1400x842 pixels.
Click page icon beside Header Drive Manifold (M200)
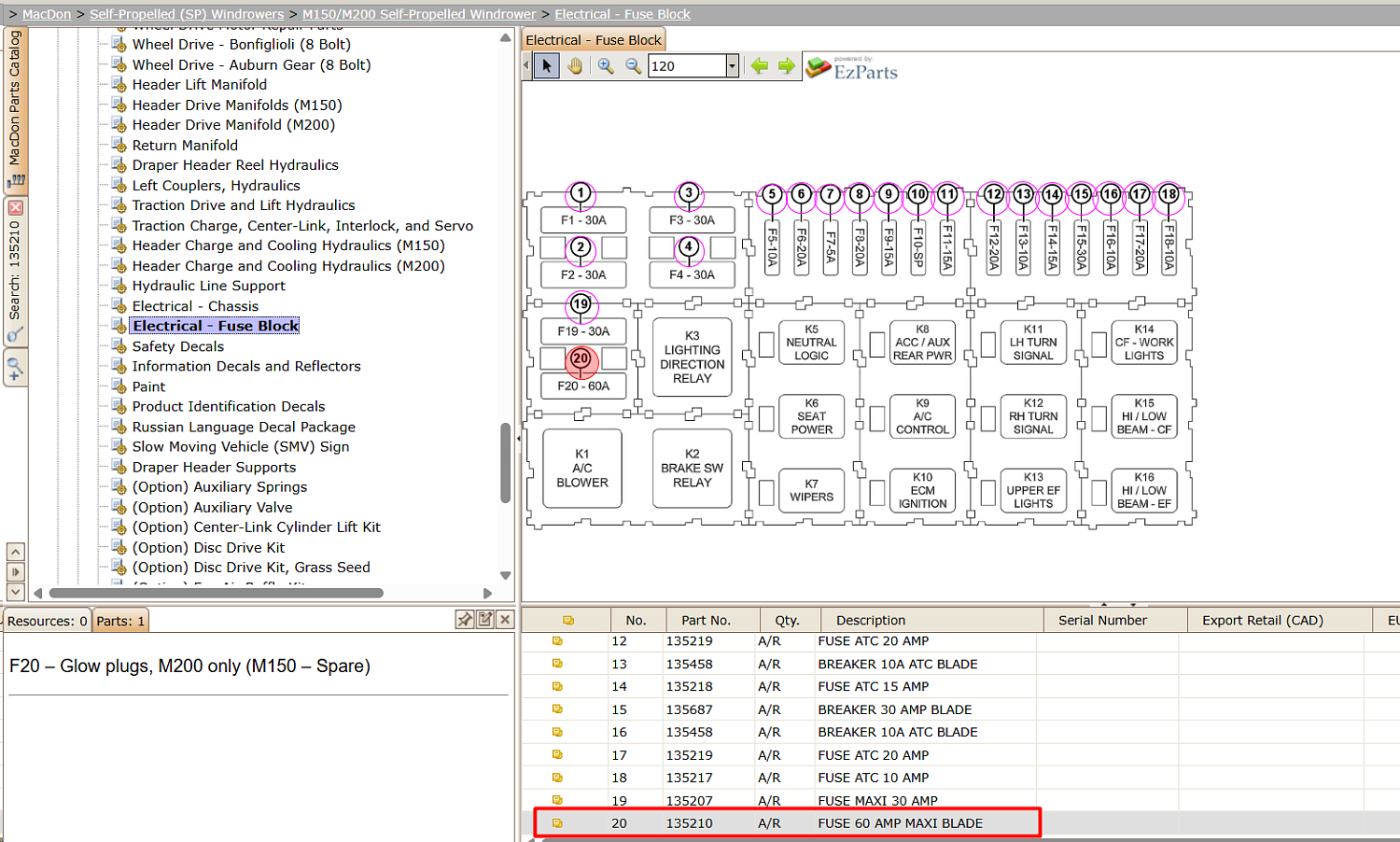[119, 124]
